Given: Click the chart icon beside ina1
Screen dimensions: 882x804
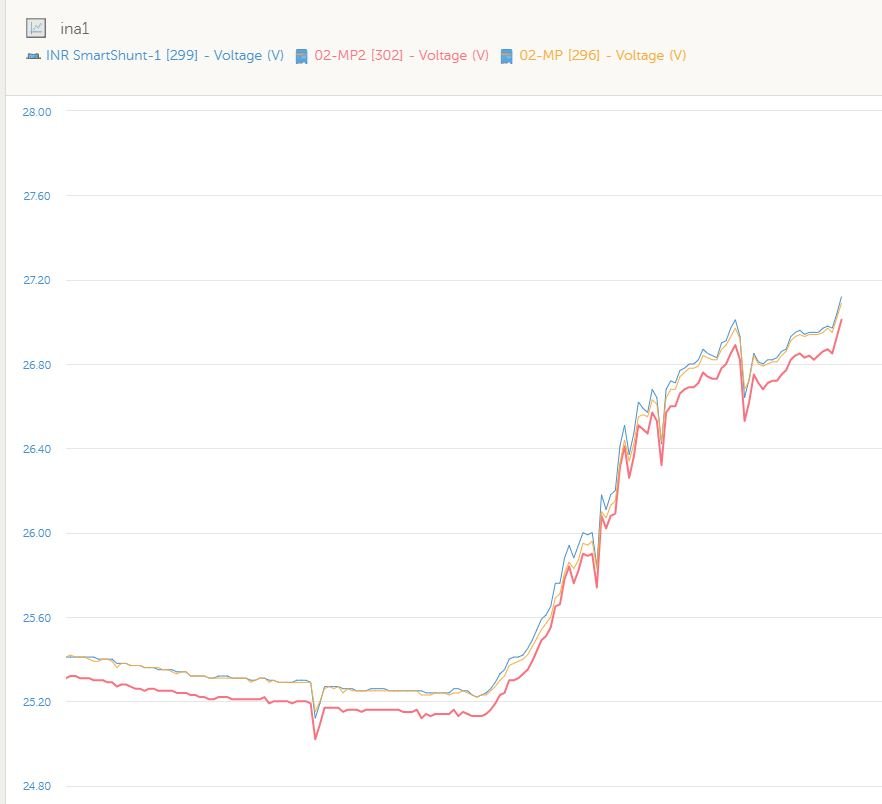Looking at the screenshot, I should pyautogui.click(x=36, y=28).
